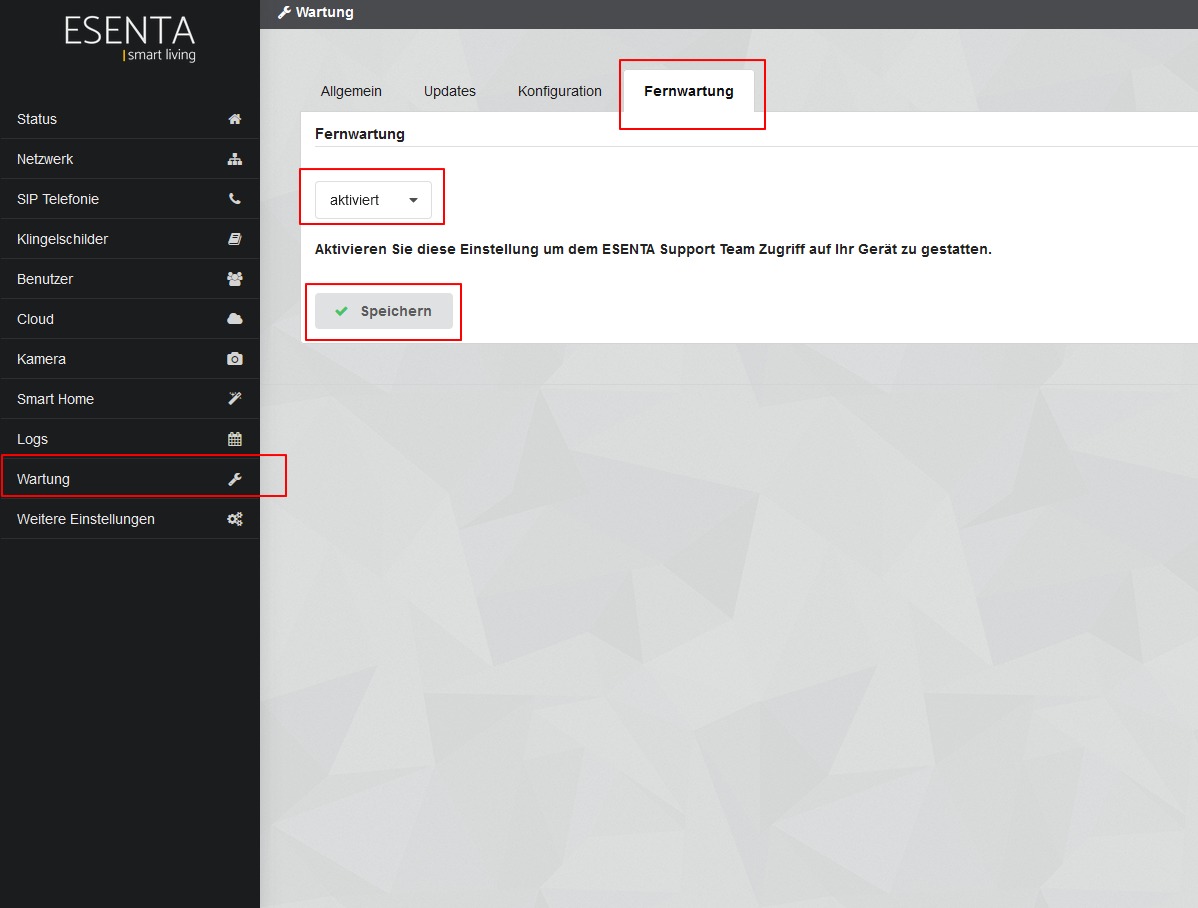
Task: Select the Fernwartung tab
Action: pyautogui.click(x=689, y=92)
